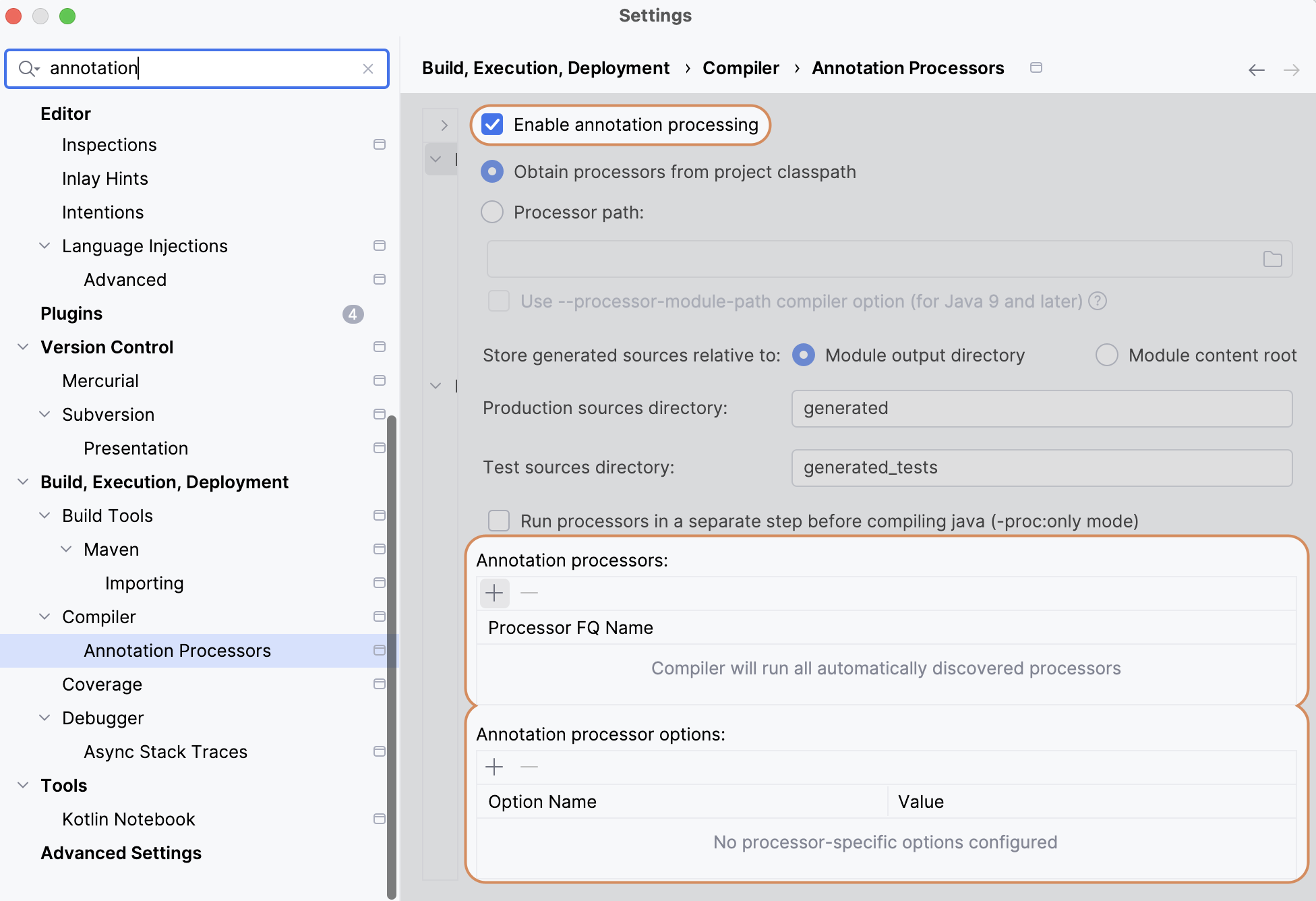1316x901 pixels.
Task: Open folder picker for processor path
Action: 1273,258
